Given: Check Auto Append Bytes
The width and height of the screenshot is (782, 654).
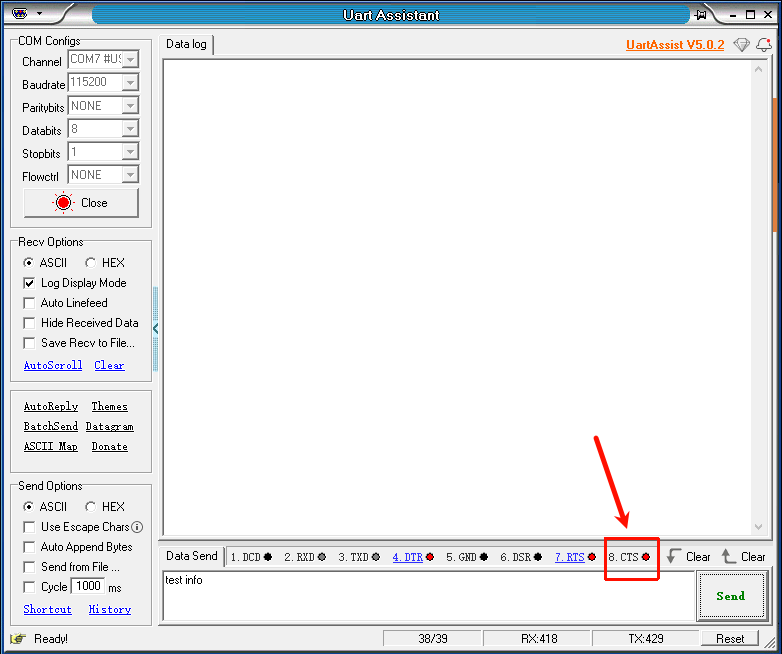Looking at the screenshot, I should 29,547.
